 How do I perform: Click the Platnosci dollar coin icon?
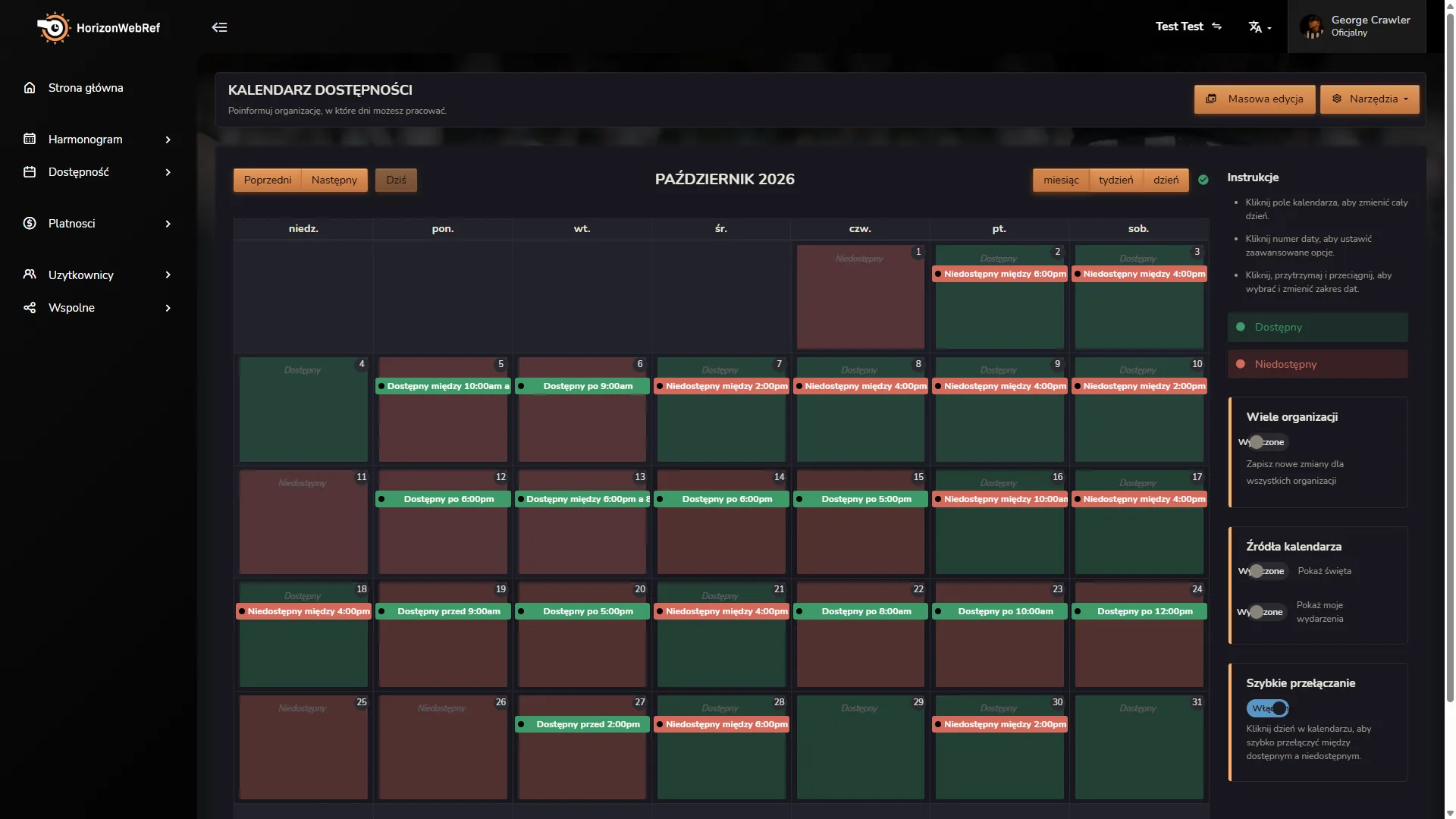(30, 224)
